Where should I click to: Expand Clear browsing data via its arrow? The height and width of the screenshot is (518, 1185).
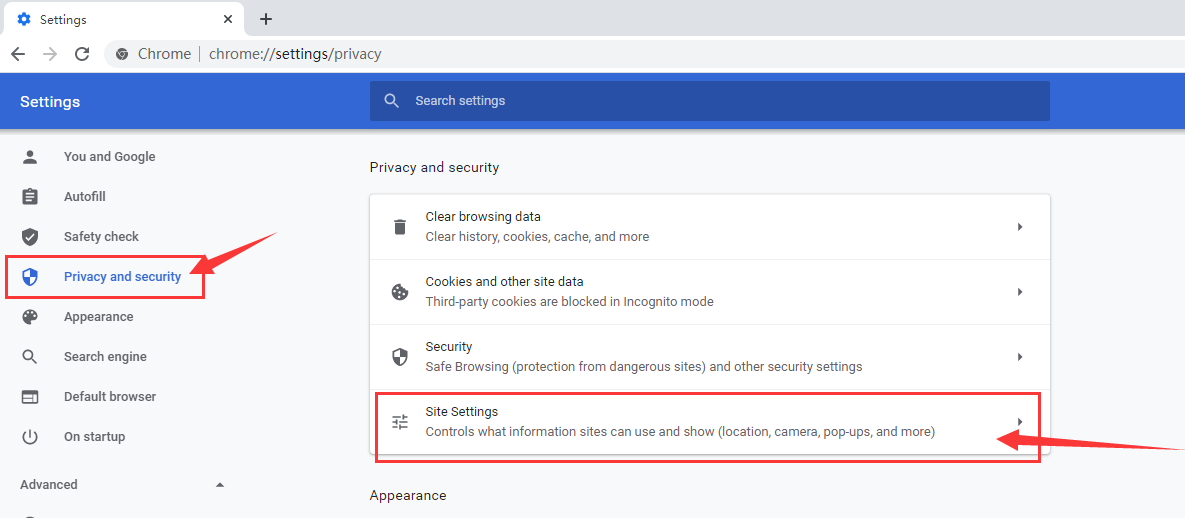click(x=1019, y=227)
